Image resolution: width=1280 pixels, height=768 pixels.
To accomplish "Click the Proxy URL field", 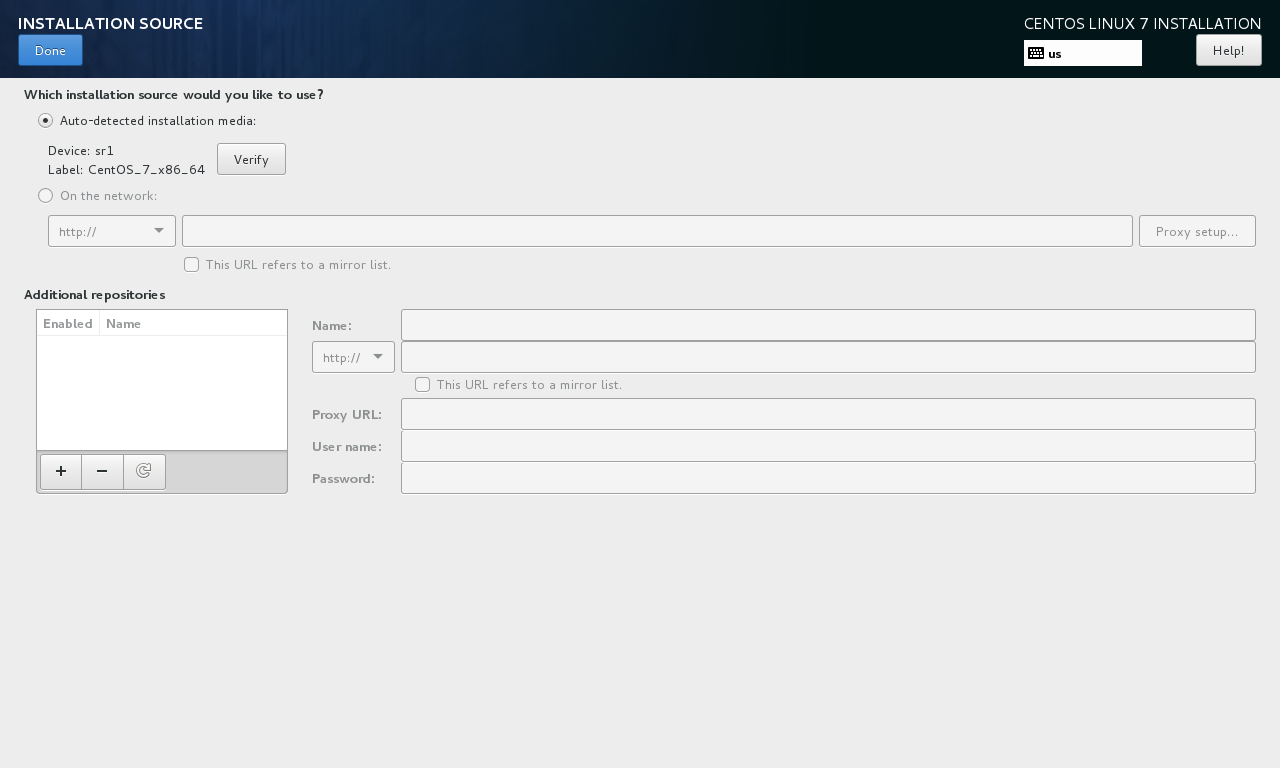I will tap(827, 414).
